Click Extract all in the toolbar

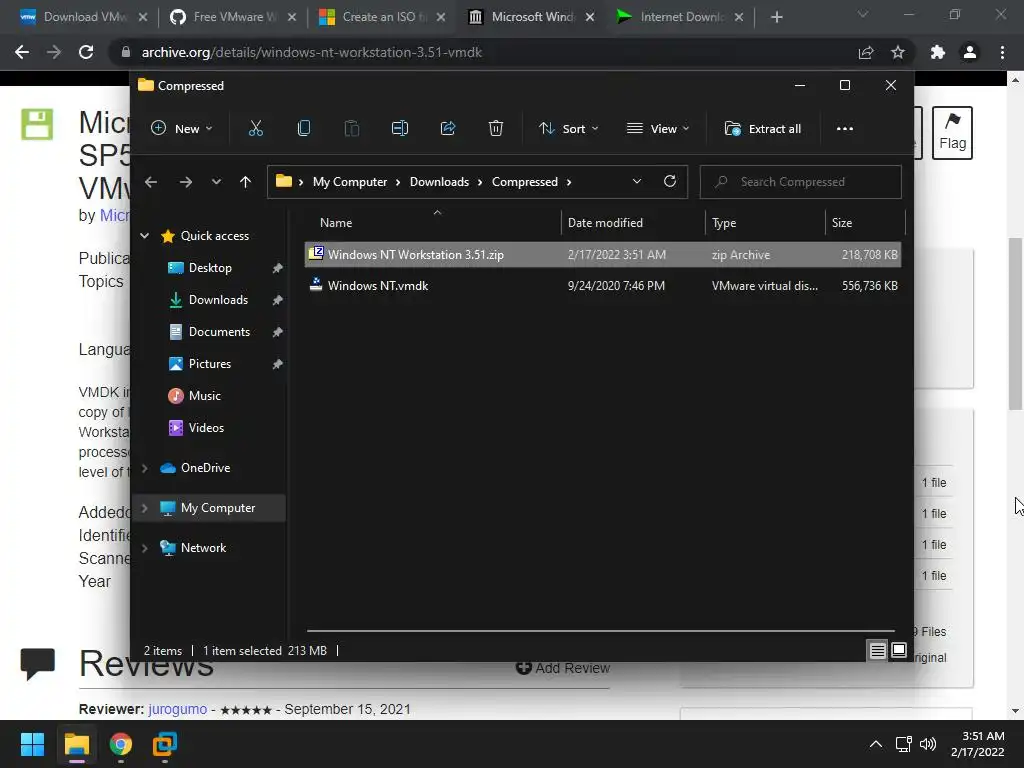[x=763, y=129]
